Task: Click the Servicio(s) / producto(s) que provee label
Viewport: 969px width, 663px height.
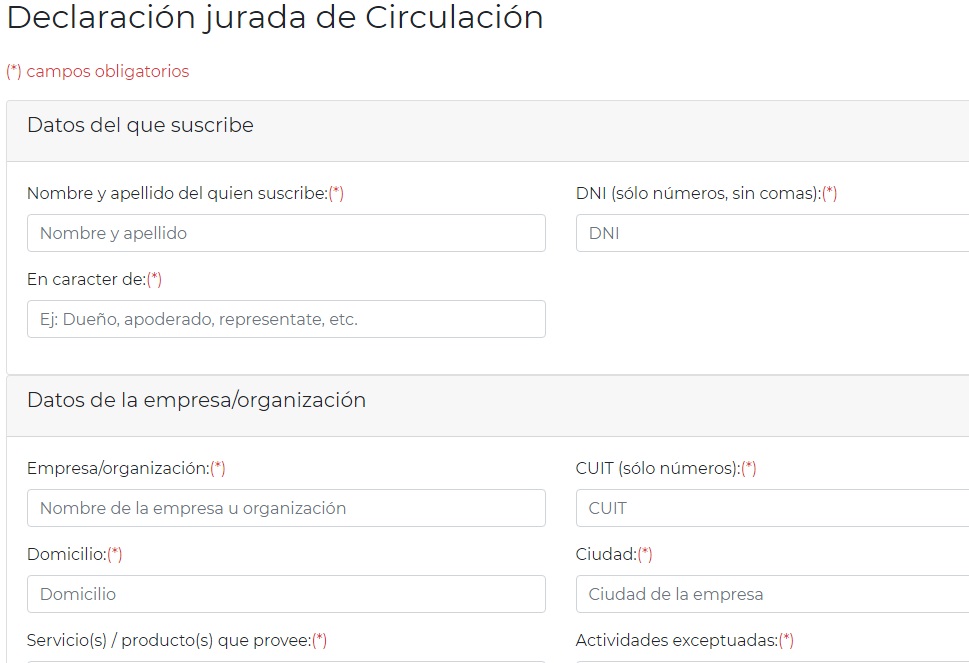Action: [177, 640]
